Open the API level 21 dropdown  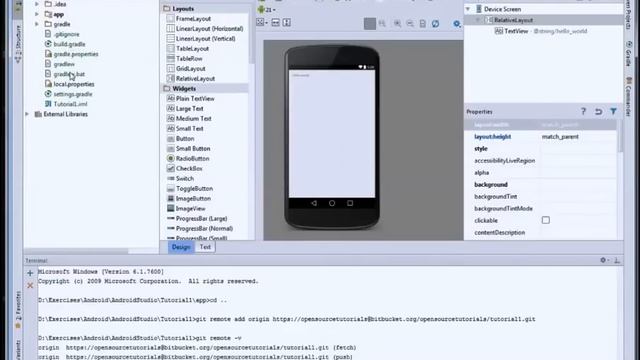[267, 9]
